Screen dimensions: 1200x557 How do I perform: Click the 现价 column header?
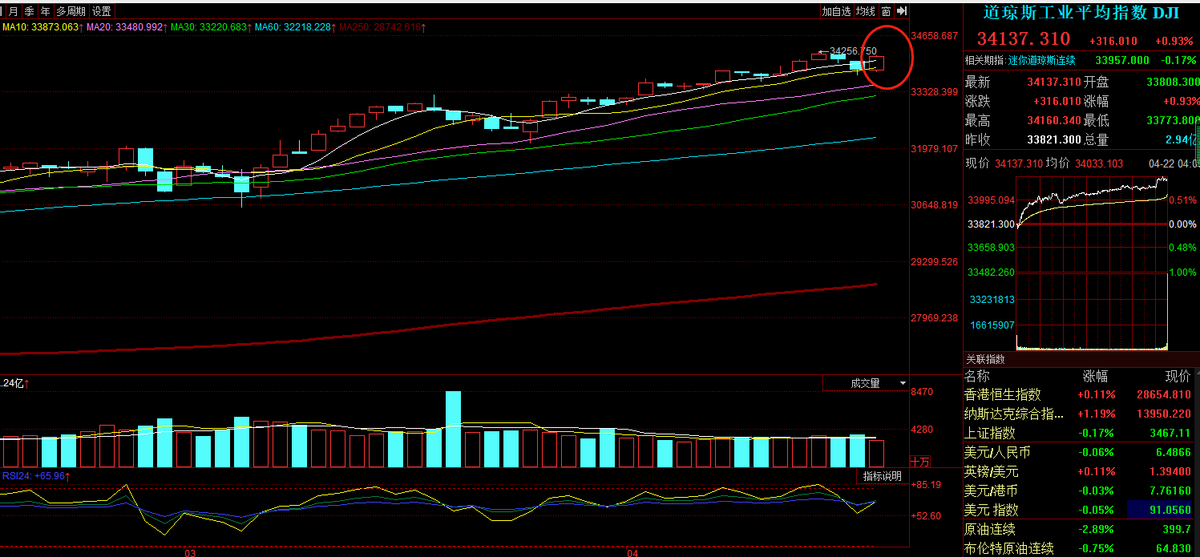(x=1178, y=376)
